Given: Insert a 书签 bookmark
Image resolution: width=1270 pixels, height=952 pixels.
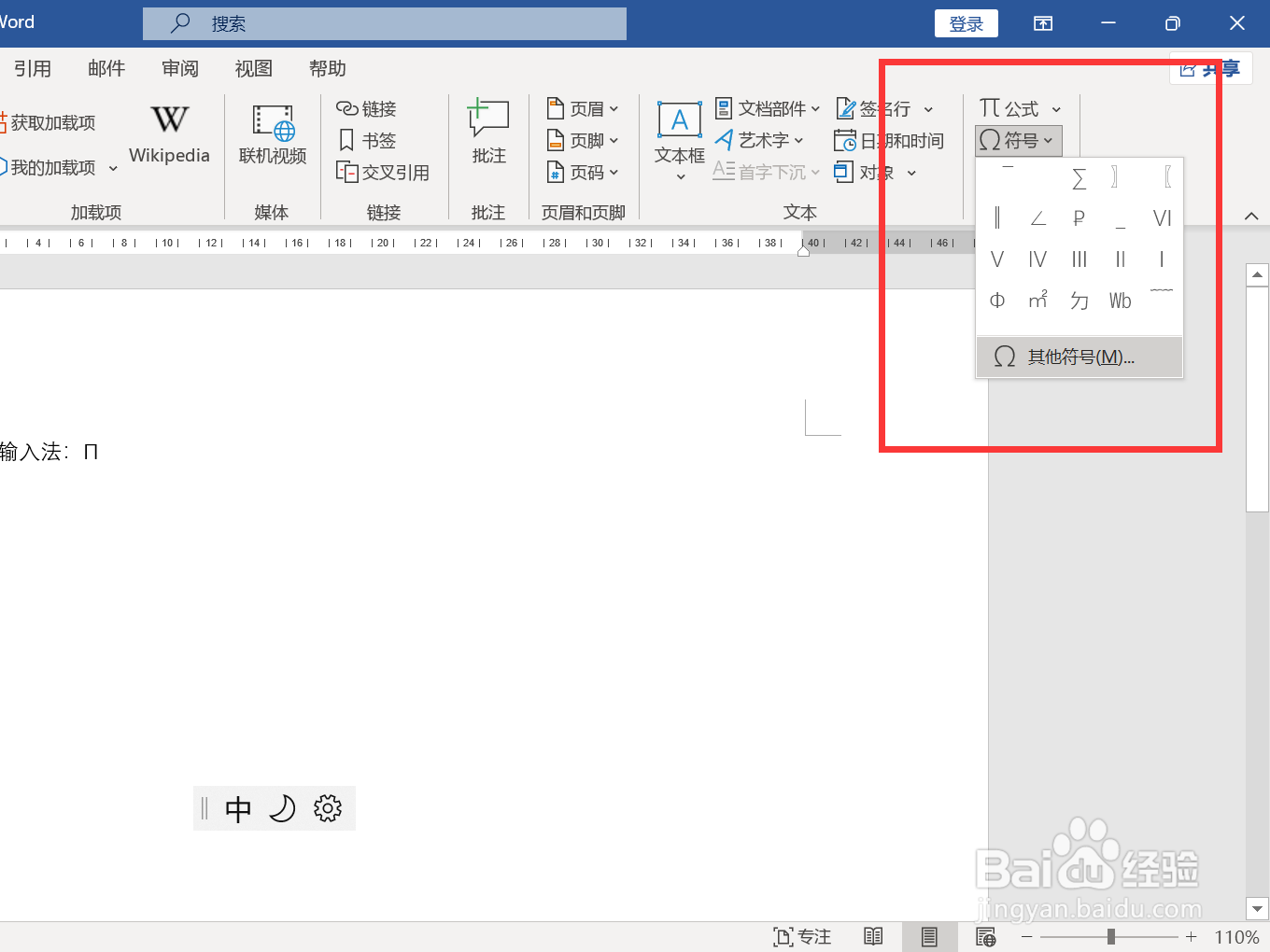Looking at the screenshot, I should (368, 140).
